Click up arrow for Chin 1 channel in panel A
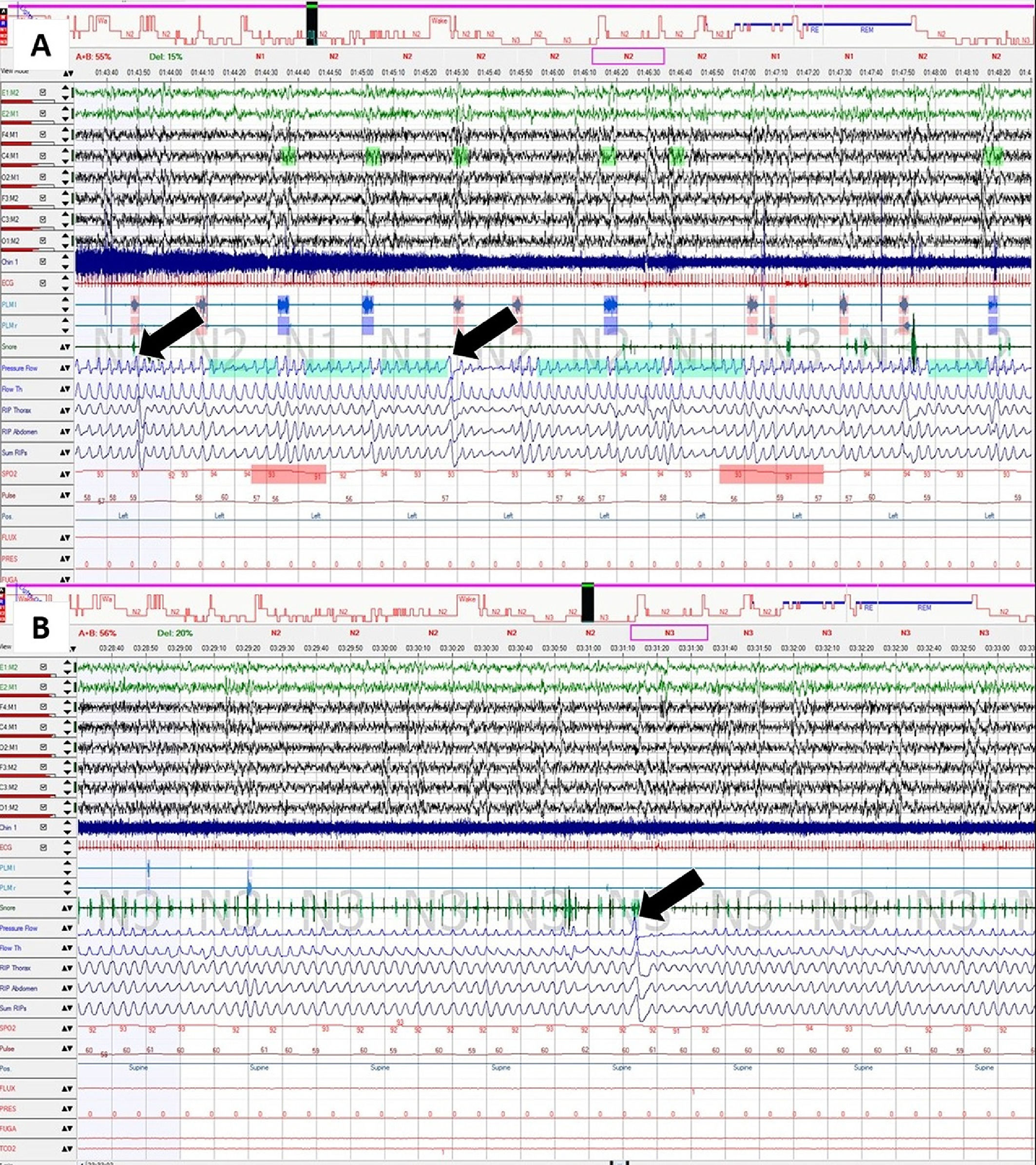Image resolution: width=1036 pixels, height=1165 pixels. [65, 258]
